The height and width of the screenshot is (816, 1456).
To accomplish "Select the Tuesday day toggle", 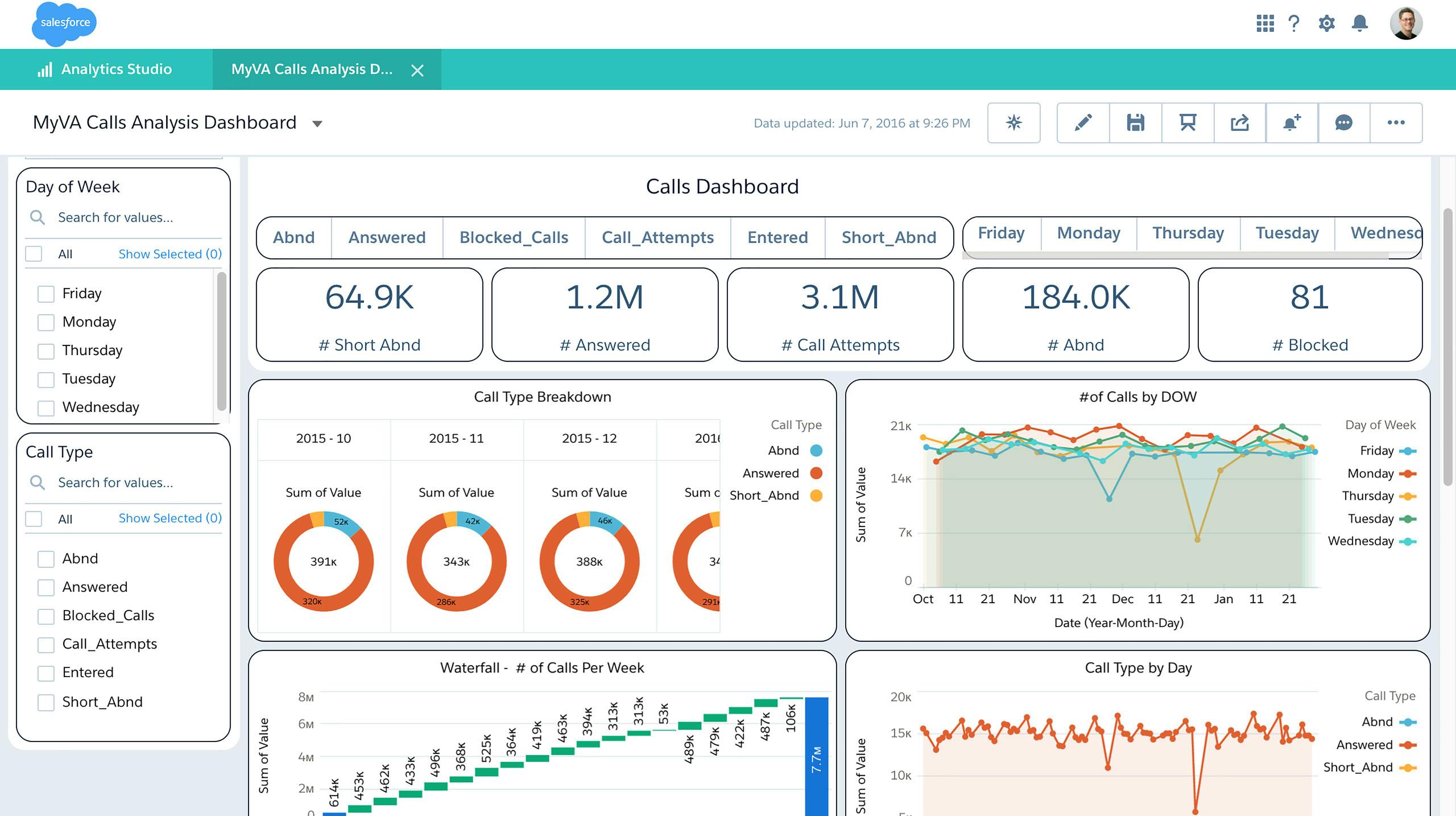I will click(x=1287, y=233).
